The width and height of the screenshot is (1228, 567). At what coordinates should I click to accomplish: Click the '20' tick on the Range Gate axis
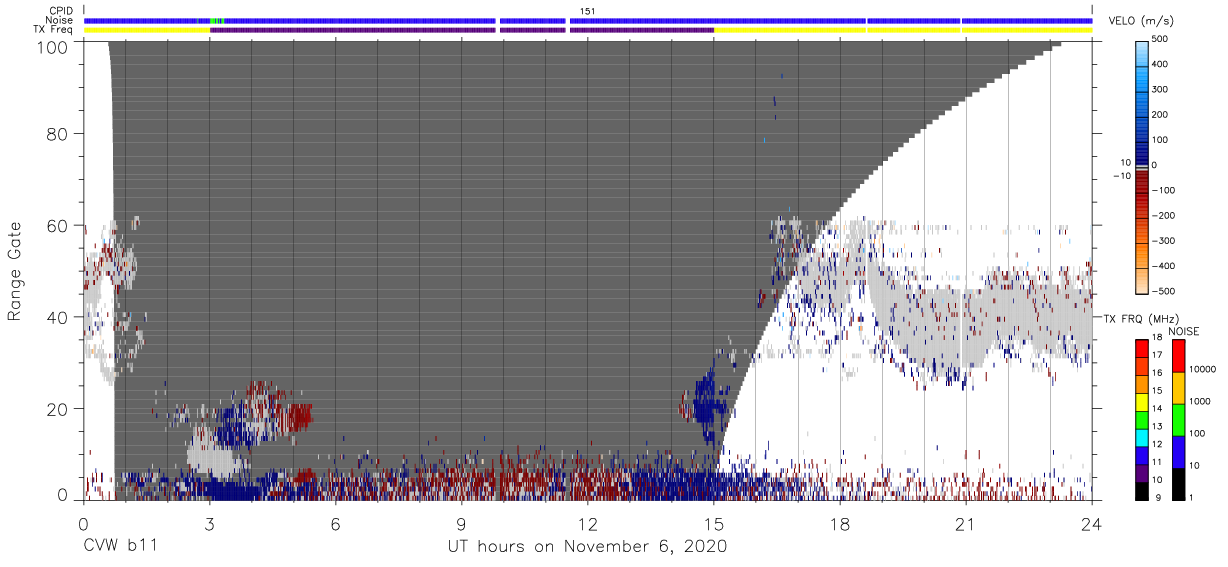[x=58, y=409]
